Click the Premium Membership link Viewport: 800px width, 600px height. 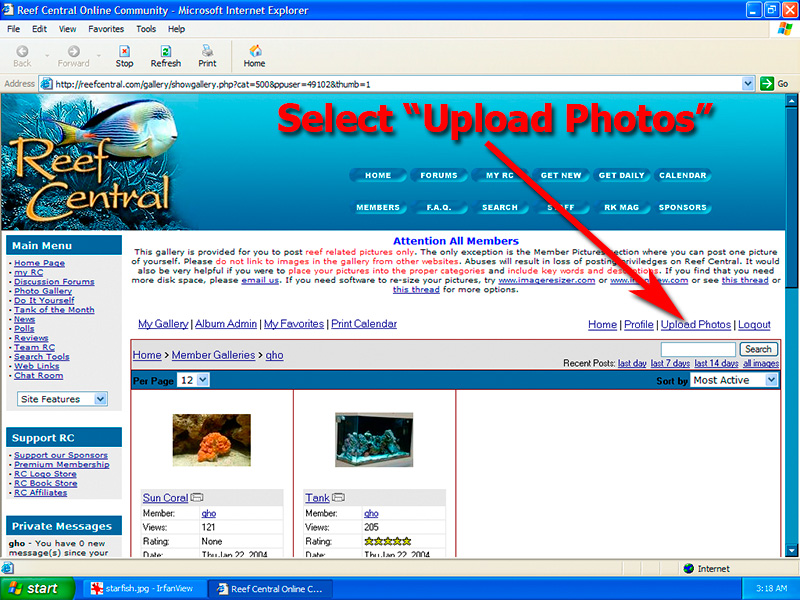61,464
